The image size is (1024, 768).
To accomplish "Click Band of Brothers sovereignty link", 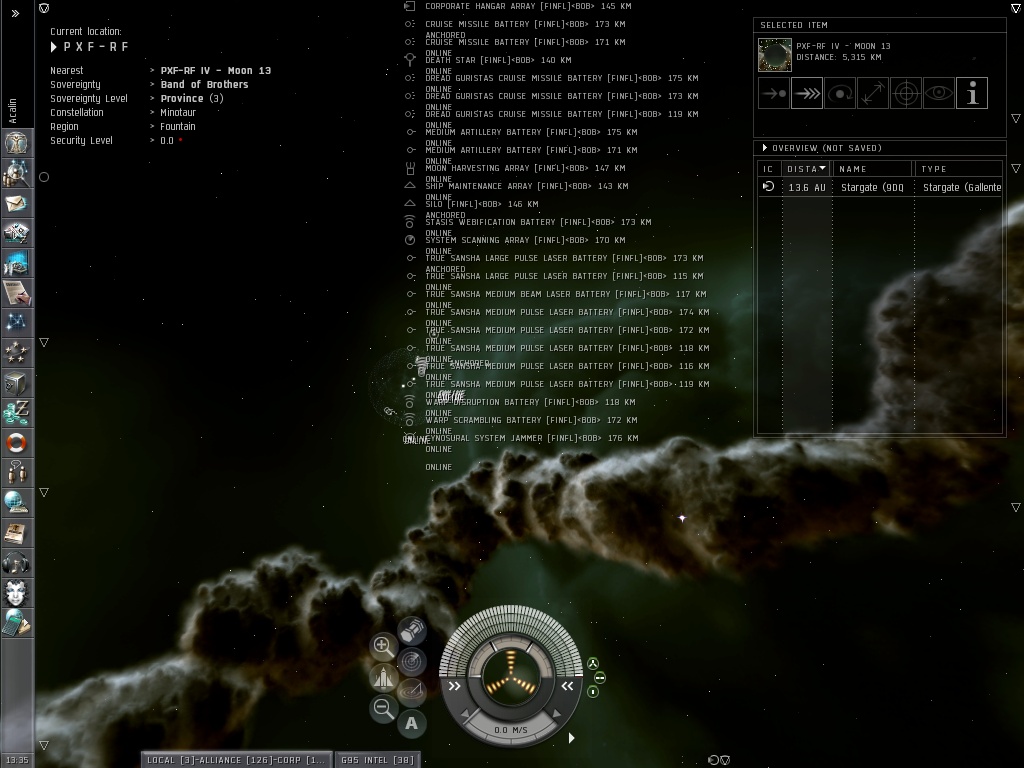I will coord(204,84).
